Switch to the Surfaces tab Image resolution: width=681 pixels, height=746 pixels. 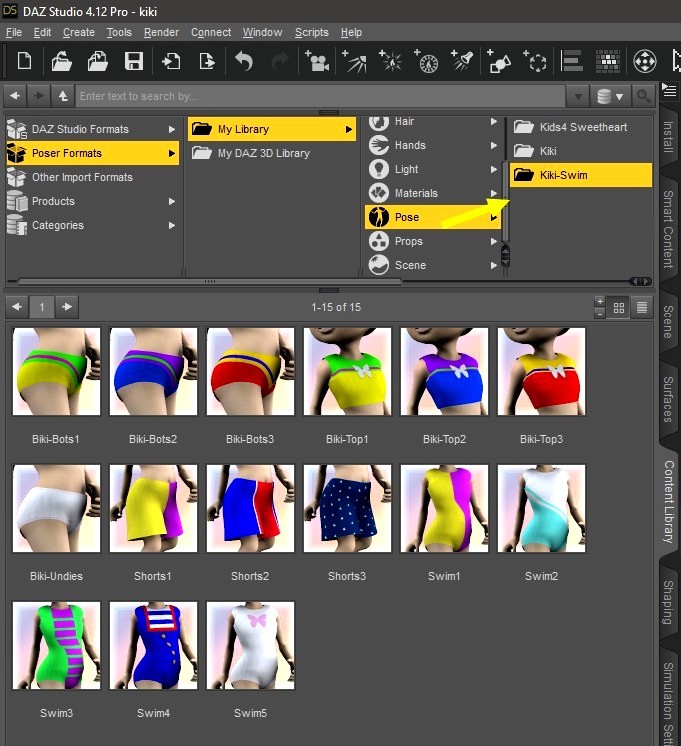[668, 399]
